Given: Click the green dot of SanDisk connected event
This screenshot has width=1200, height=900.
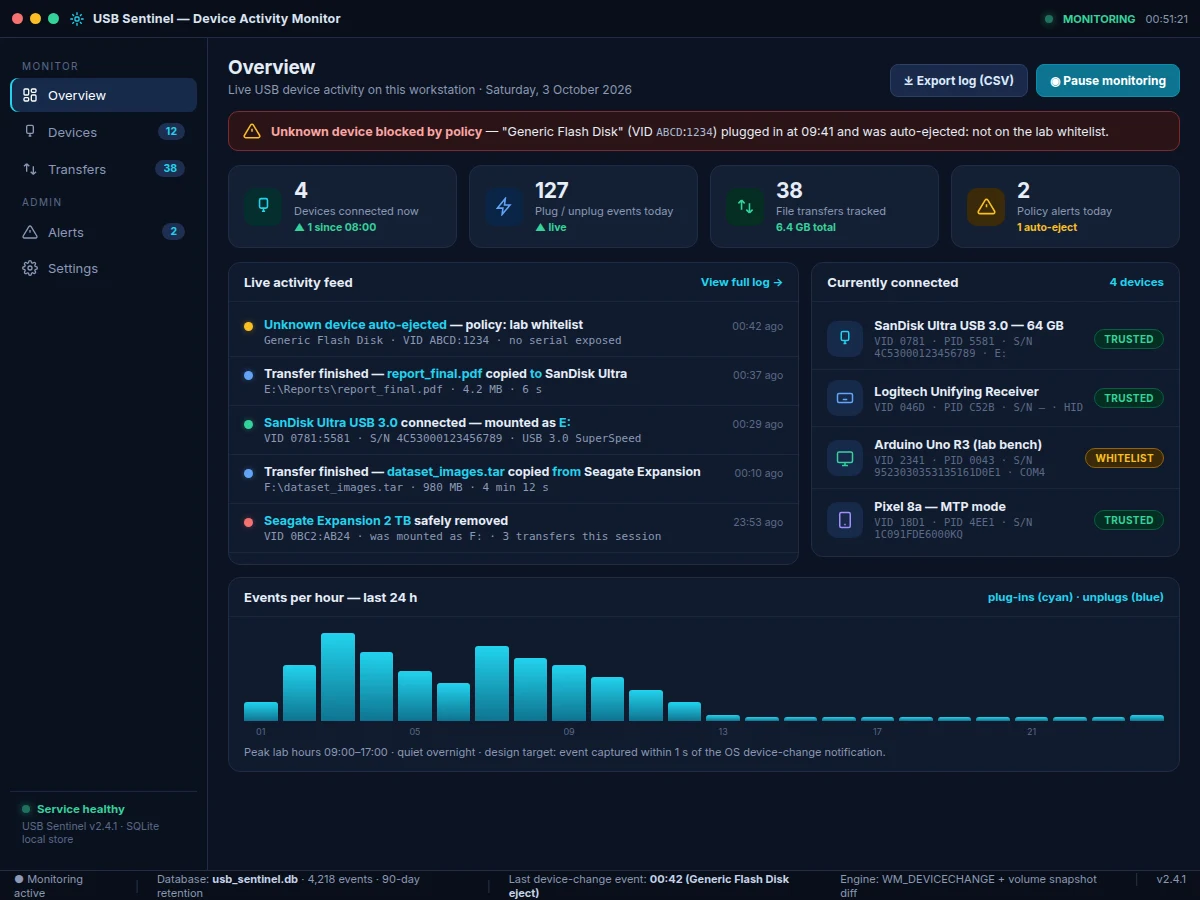Looking at the screenshot, I should click(248, 424).
